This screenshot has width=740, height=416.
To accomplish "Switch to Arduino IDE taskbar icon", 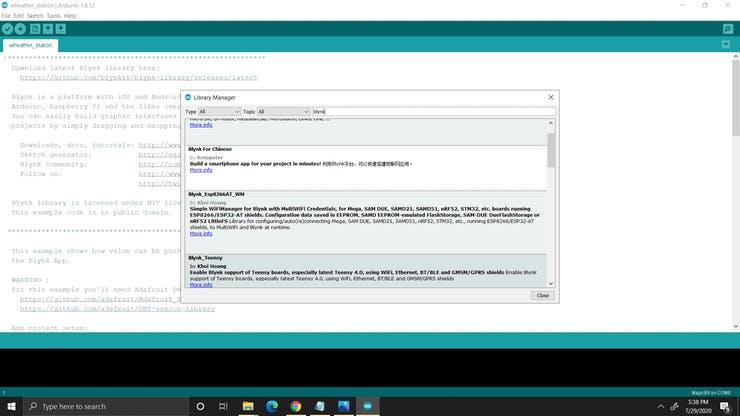I will point(368,406).
